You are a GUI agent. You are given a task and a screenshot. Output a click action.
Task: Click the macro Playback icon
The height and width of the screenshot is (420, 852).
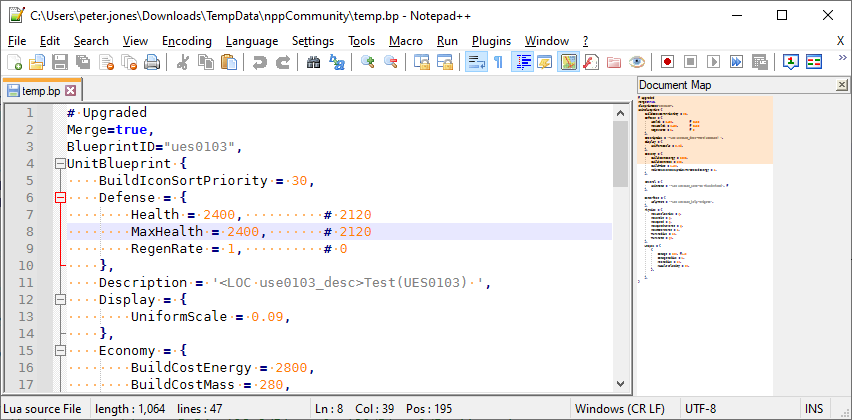713,62
